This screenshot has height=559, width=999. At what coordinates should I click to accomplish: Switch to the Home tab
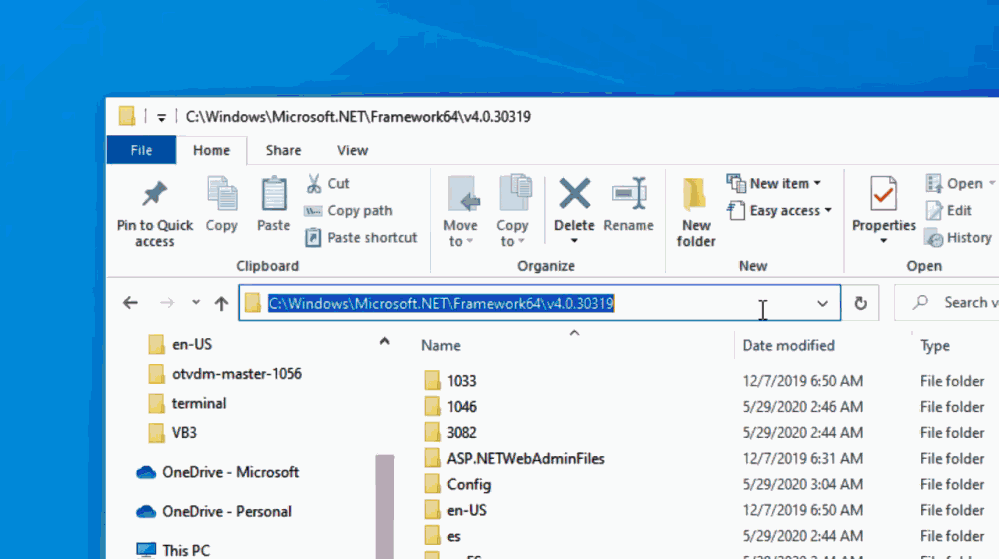click(x=212, y=150)
